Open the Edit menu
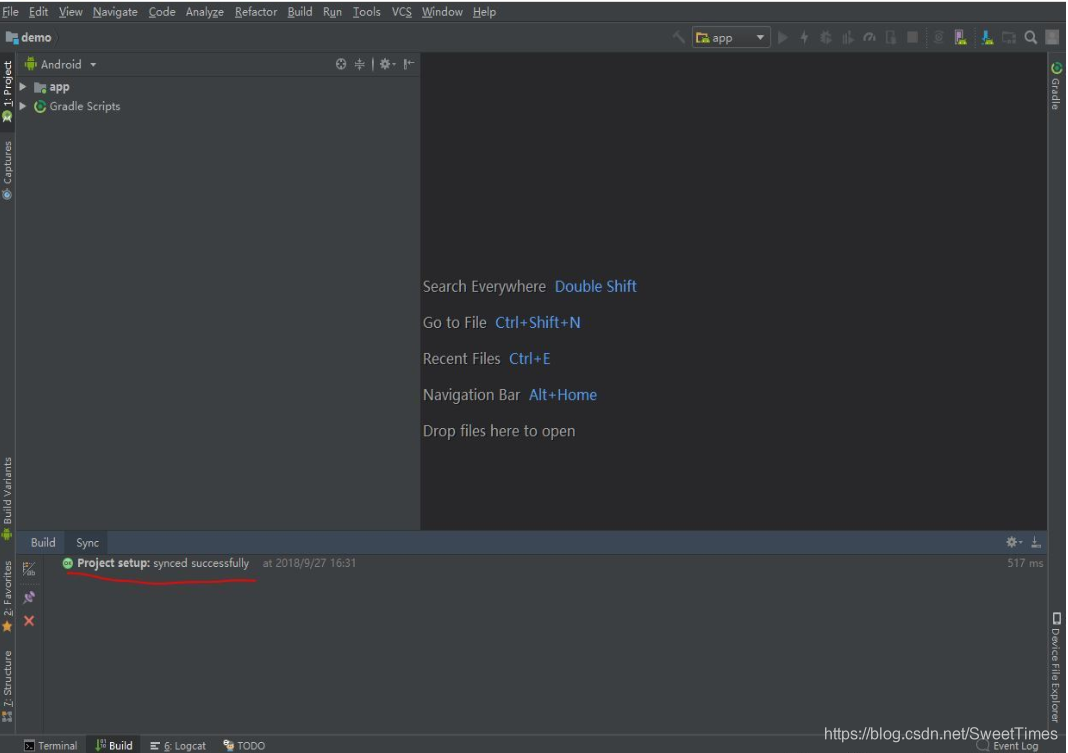 (x=38, y=12)
